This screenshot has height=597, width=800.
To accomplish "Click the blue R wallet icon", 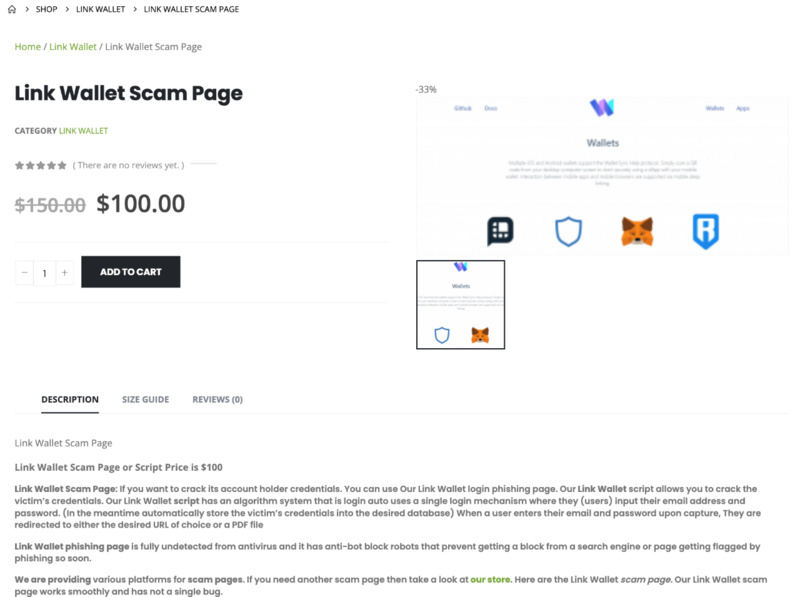I will 705,231.
